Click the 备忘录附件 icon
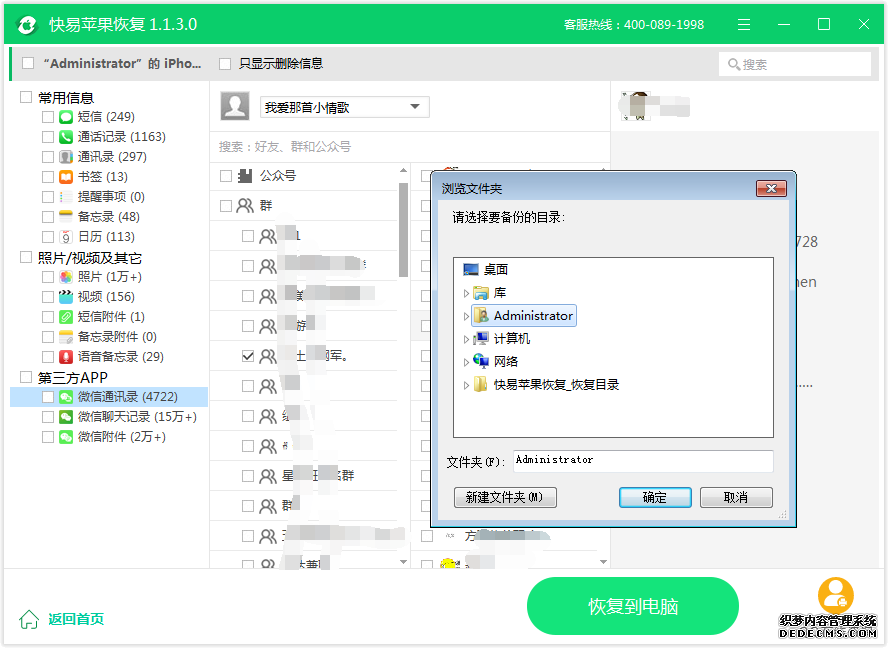 point(66,337)
